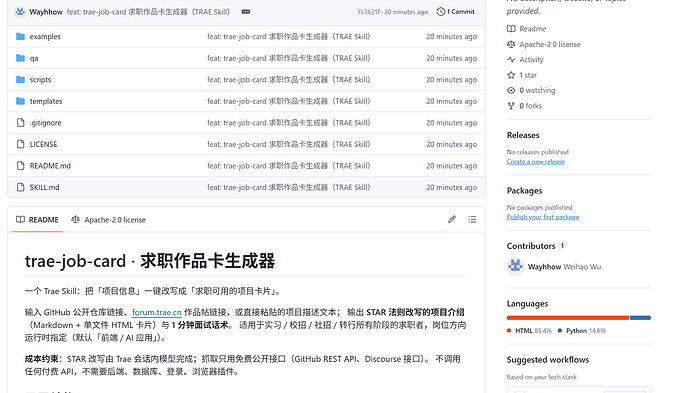This screenshot has width=690, height=393.
Task: Open the .gitignore file
Action: tap(45, 123)
